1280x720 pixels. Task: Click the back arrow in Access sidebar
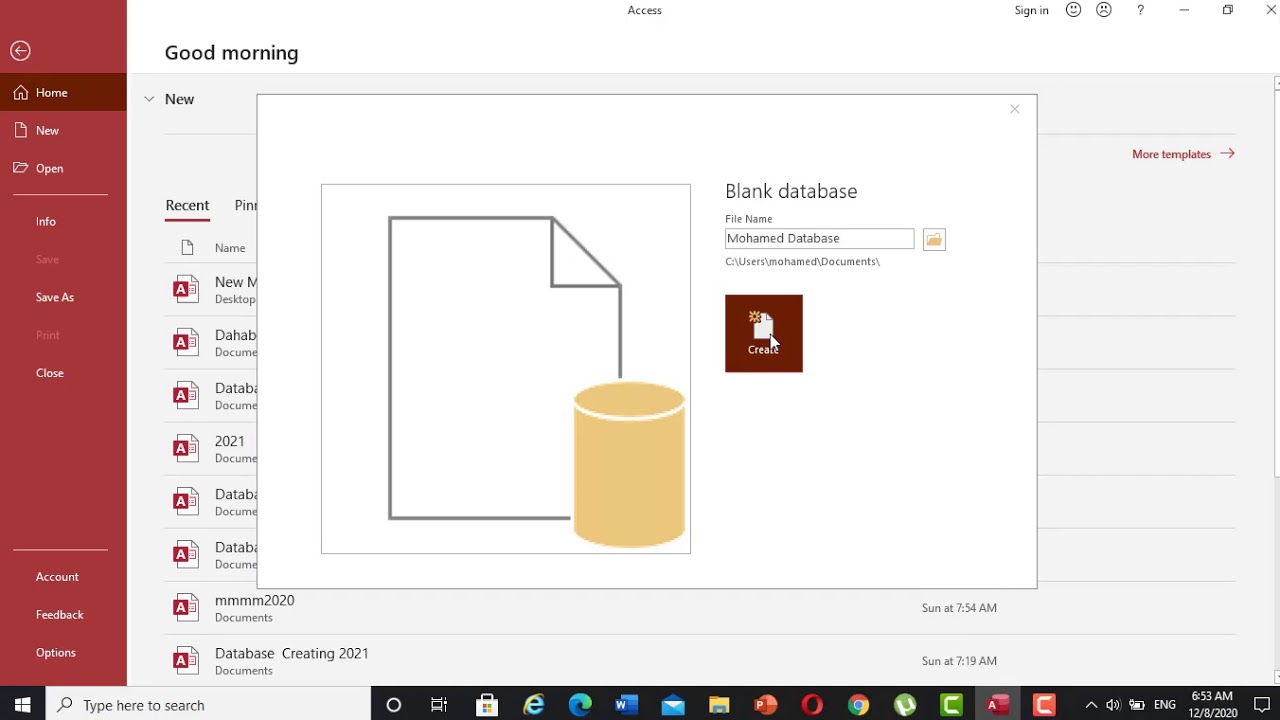[x=20, y=51]
